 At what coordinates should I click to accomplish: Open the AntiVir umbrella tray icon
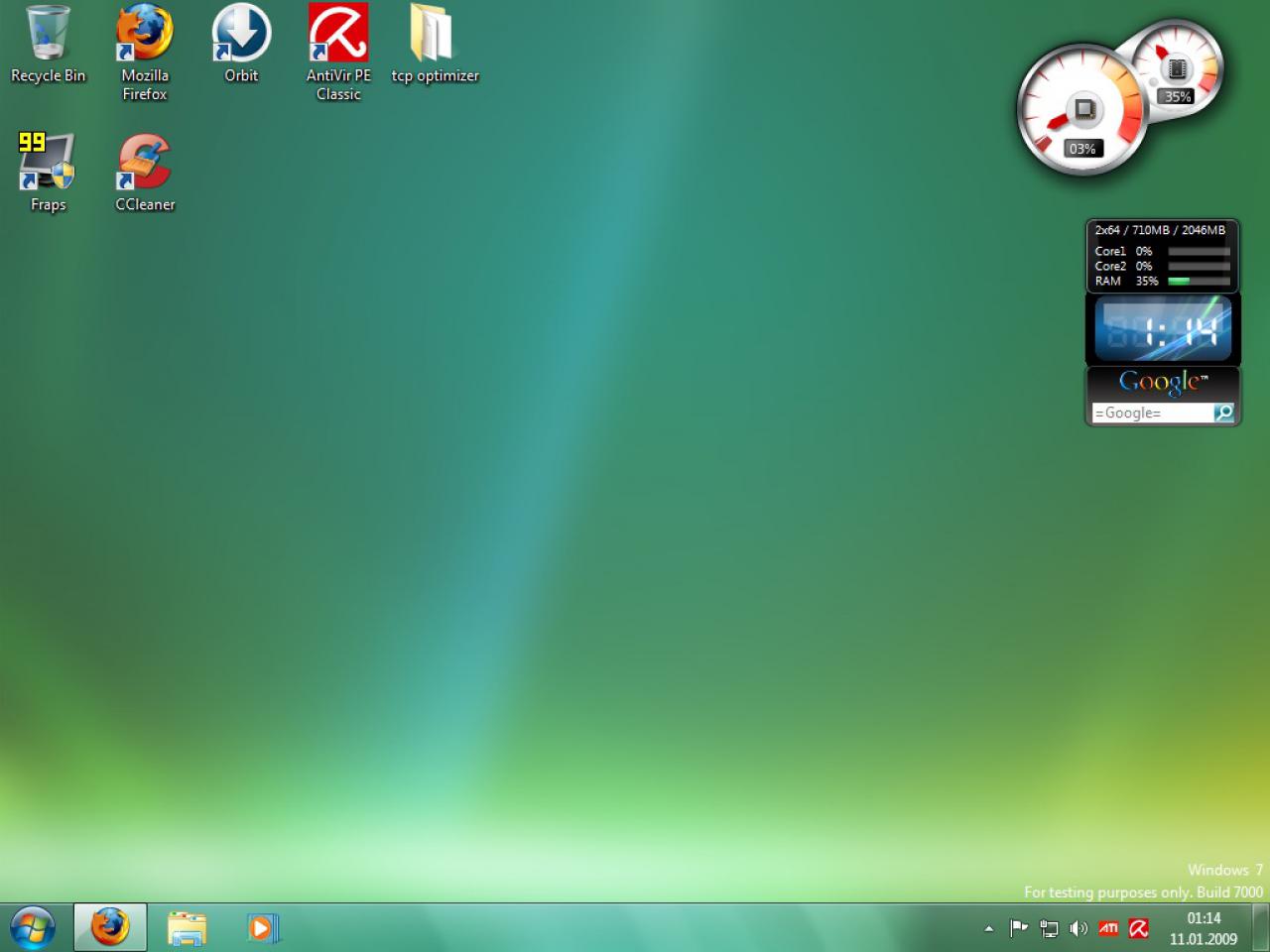(1139, 929)
